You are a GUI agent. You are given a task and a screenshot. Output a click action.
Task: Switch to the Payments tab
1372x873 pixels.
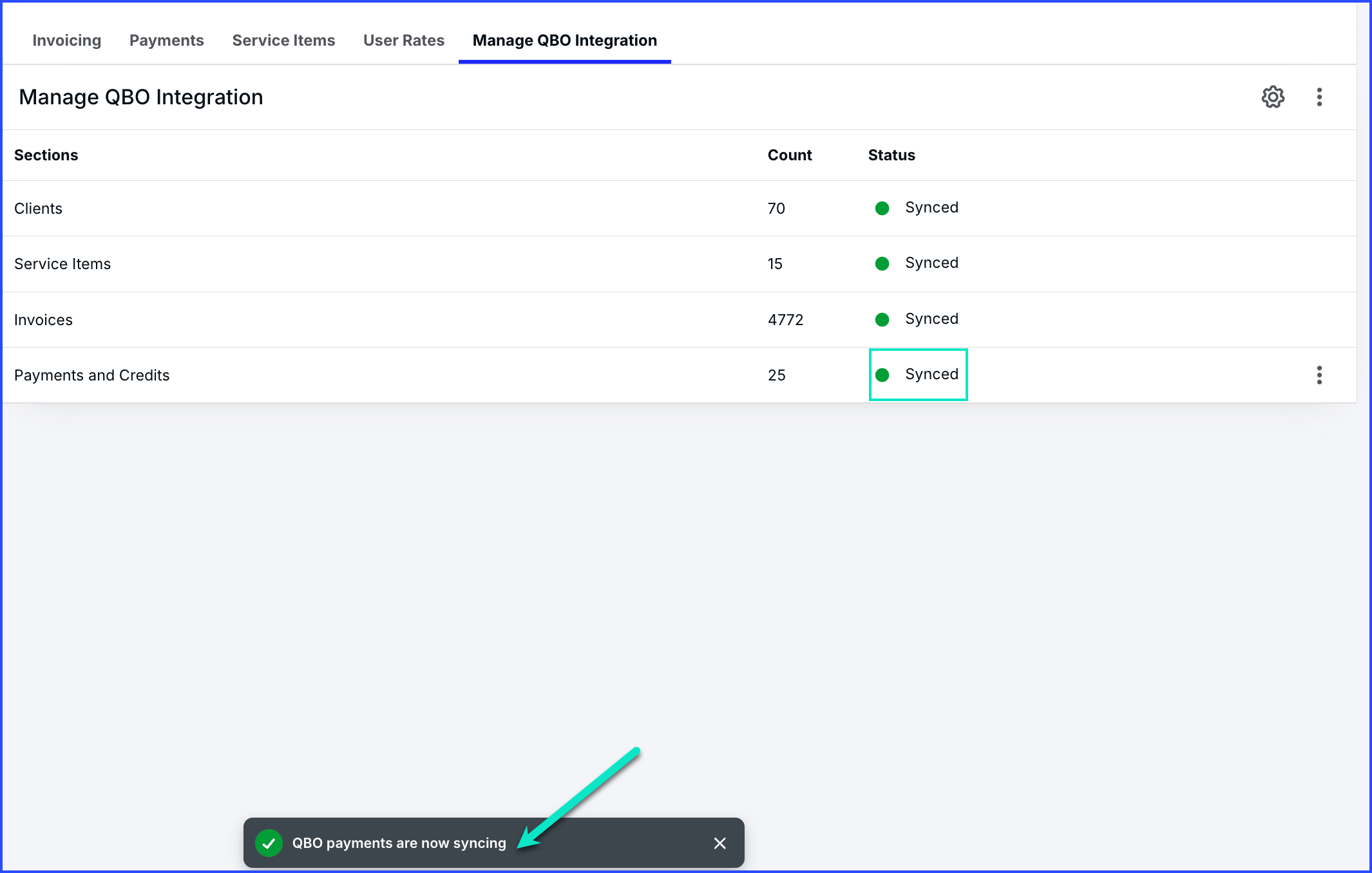(x=167, y=41)
